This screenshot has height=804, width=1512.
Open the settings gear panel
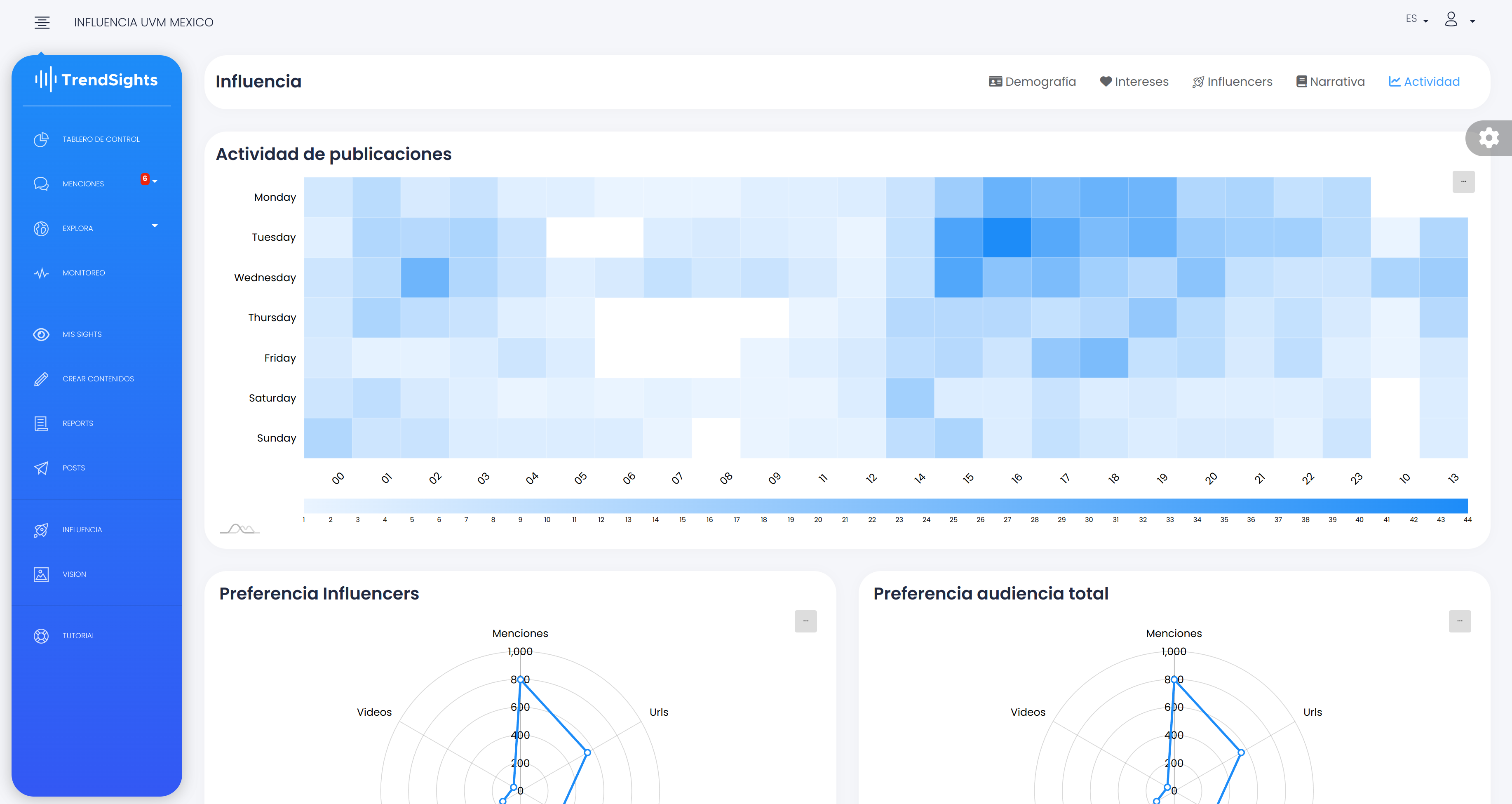[1489, 138]
